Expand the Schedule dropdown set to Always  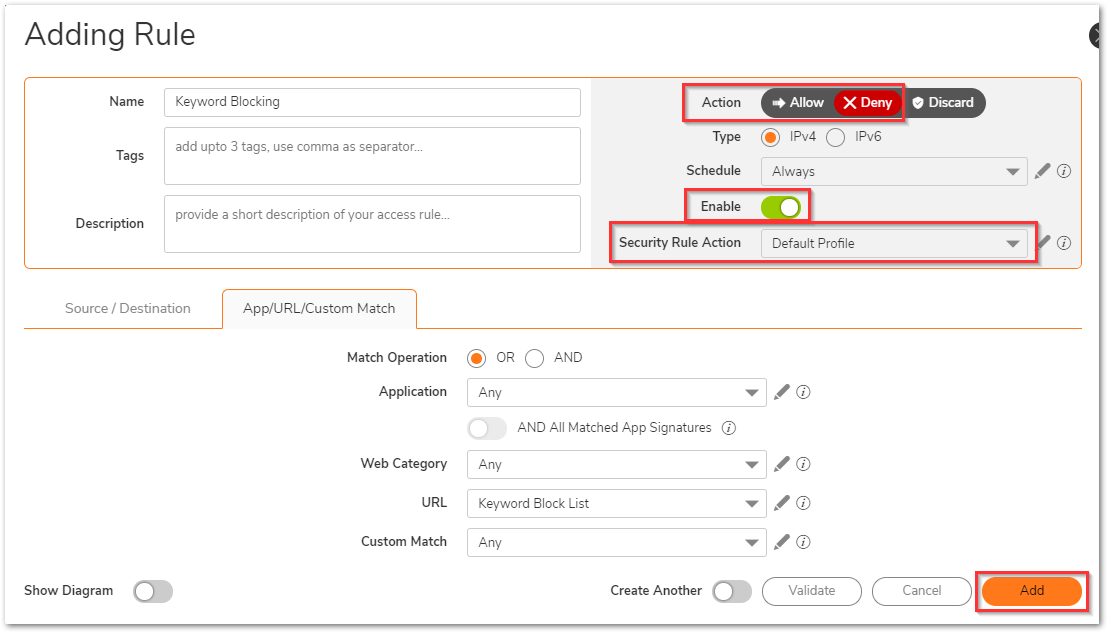pos(893,171)
